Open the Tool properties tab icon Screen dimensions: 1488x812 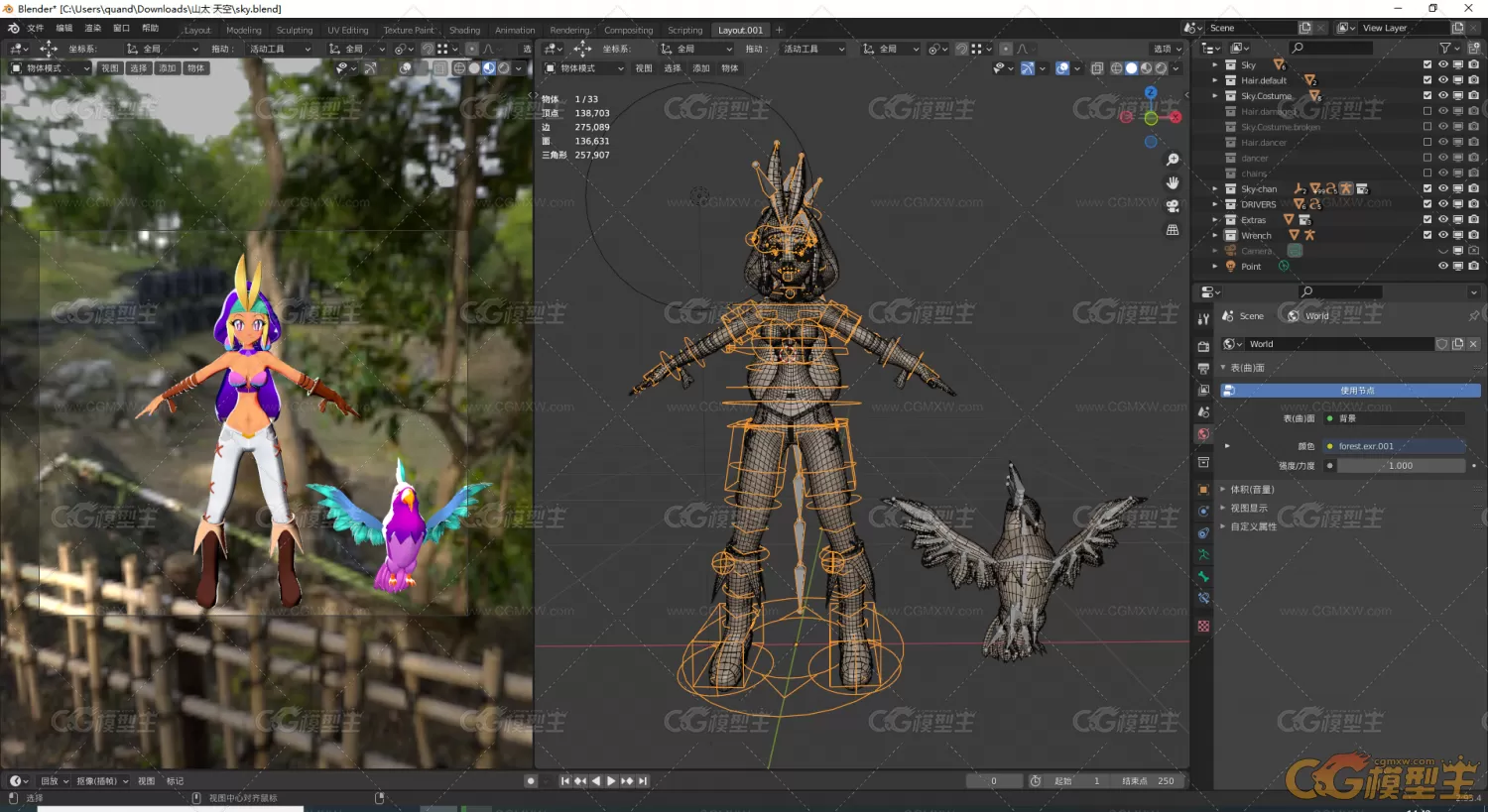(1203, 319)
